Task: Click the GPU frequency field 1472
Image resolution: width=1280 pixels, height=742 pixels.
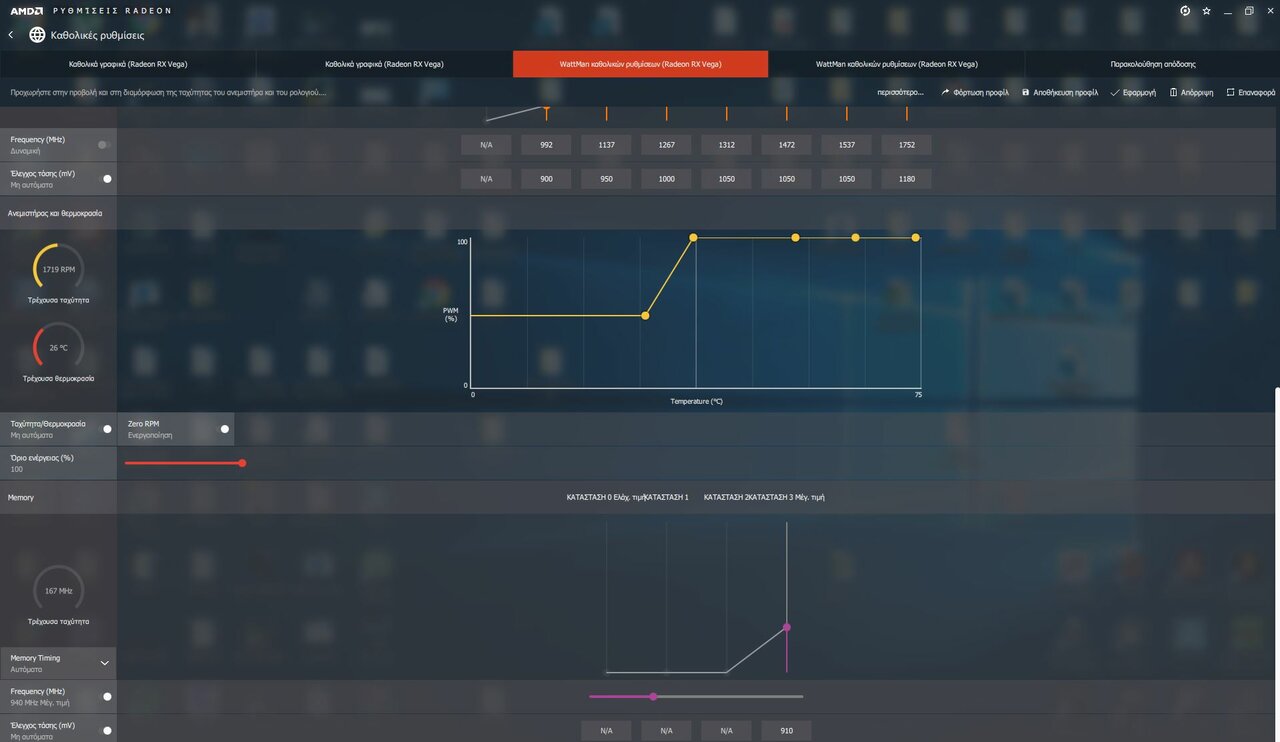Action: click(786, 145)
